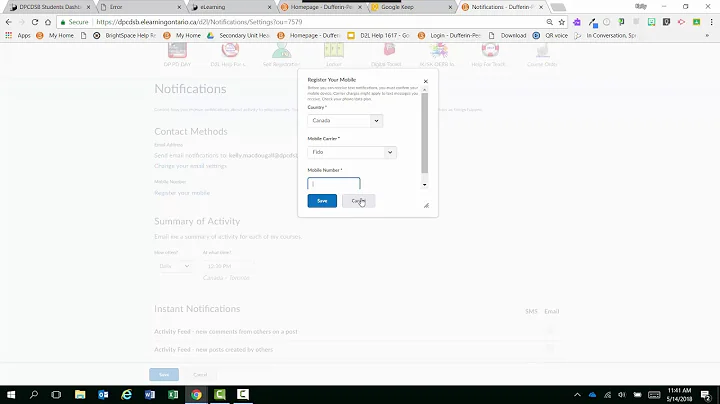
Task: Close the Register Your Mobile dialog
Action: coord(426,81)
